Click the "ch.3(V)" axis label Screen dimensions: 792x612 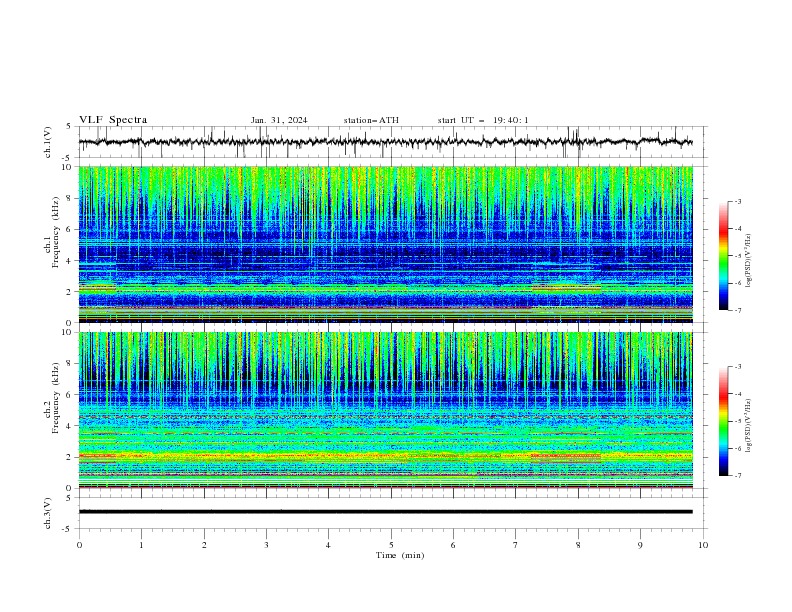click(x=48, y=513)
